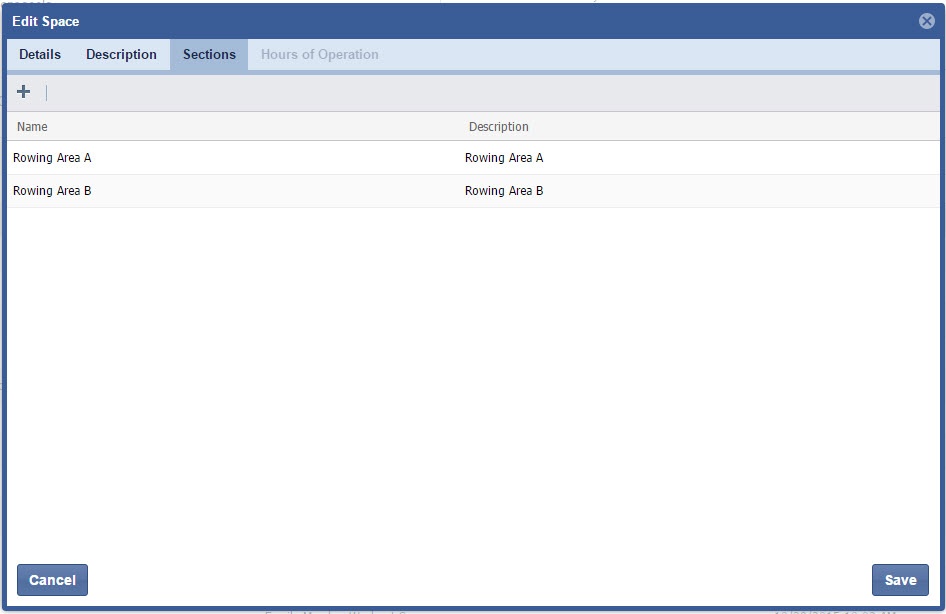Open the Description tab

point(121,55)
